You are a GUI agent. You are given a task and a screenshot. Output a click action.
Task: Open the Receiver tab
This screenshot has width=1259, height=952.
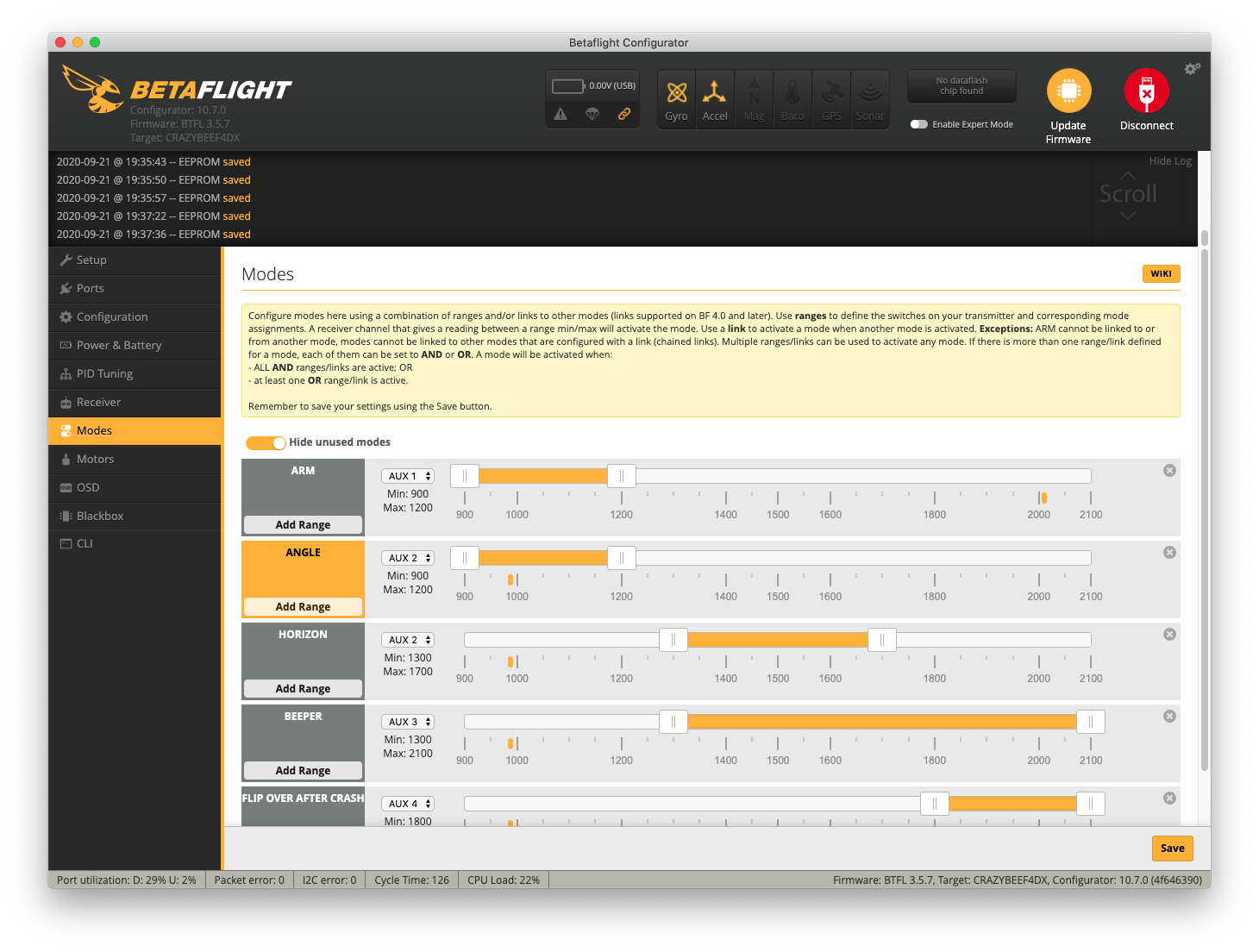point(135,403)
